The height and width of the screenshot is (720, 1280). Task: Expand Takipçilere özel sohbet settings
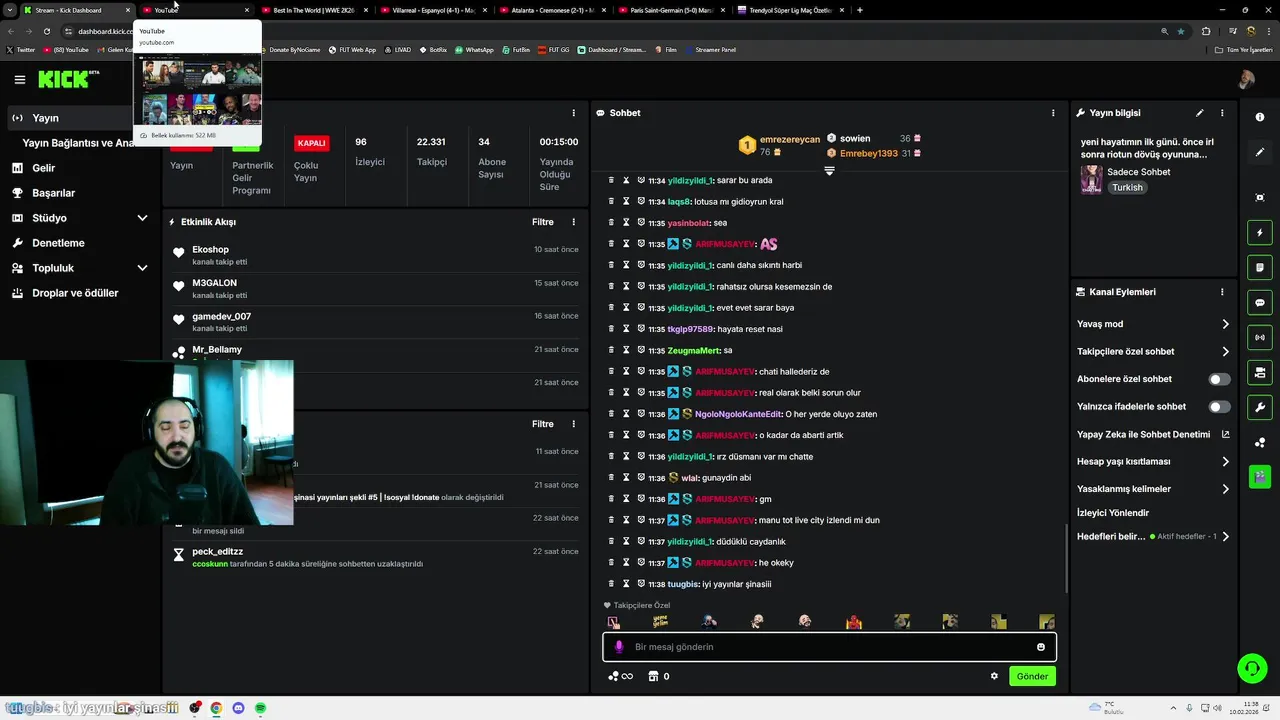coord(1225,352)
